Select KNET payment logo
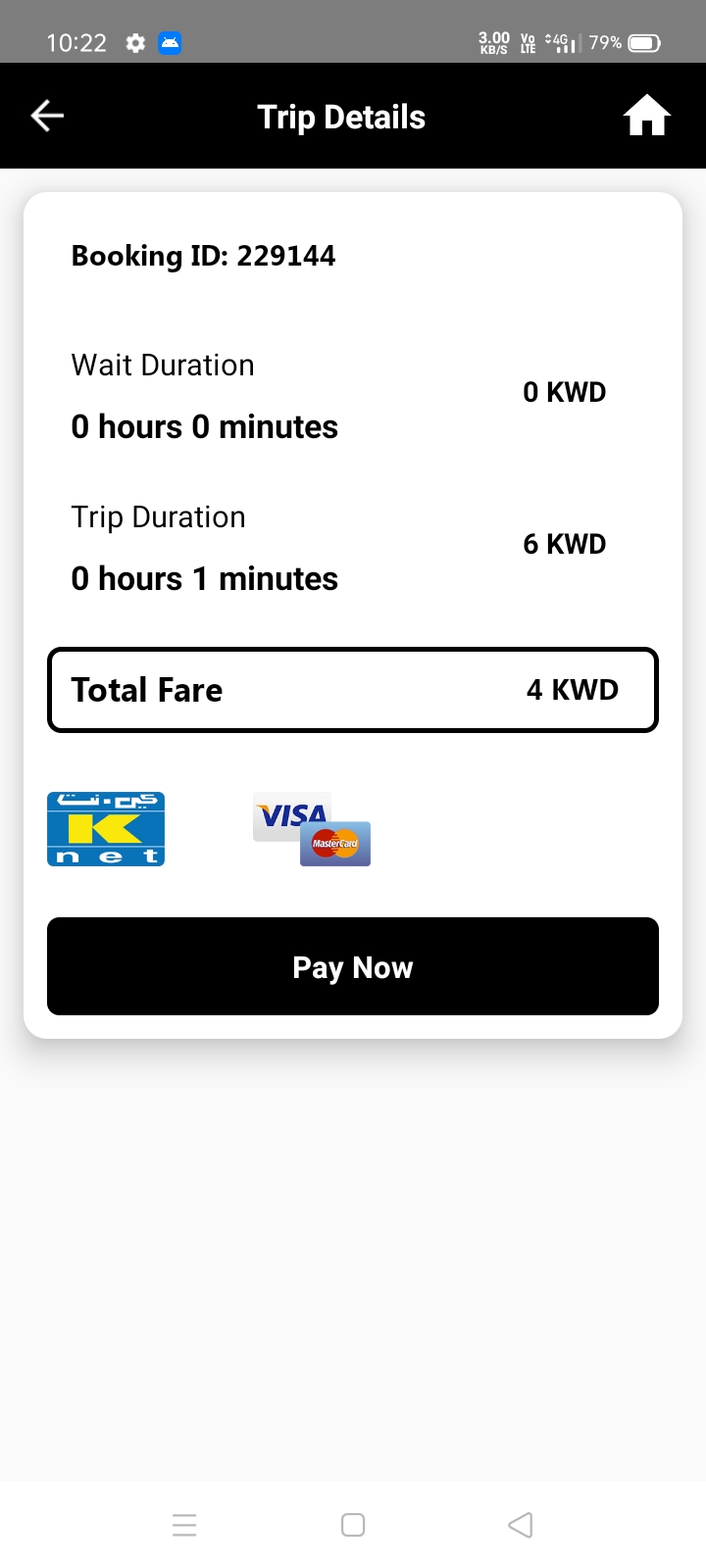706x1568 pixels. point(106,829)
